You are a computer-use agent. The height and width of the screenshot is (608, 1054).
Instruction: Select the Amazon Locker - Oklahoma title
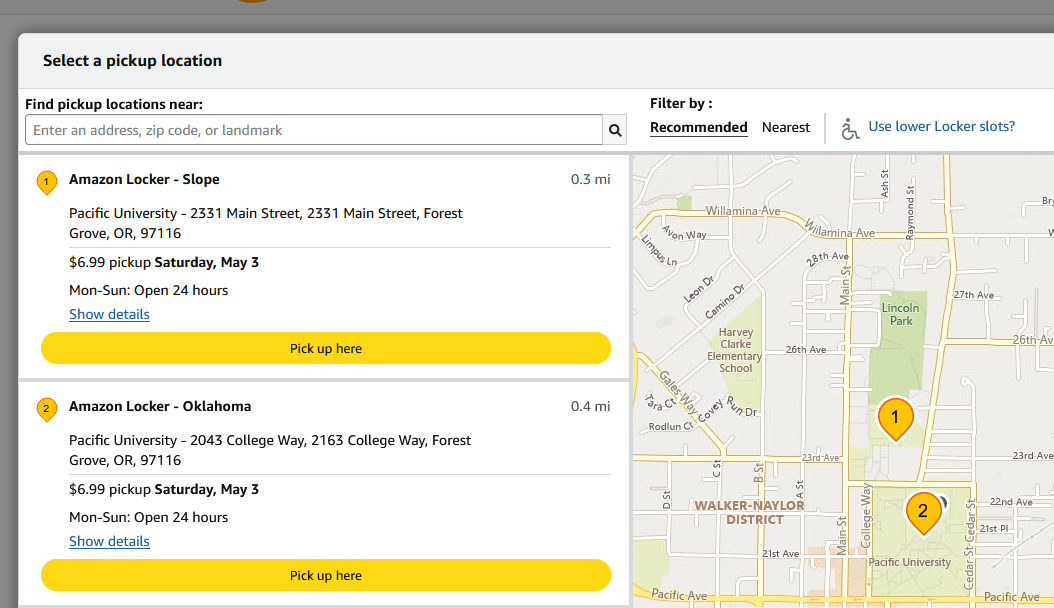[160, 406]
